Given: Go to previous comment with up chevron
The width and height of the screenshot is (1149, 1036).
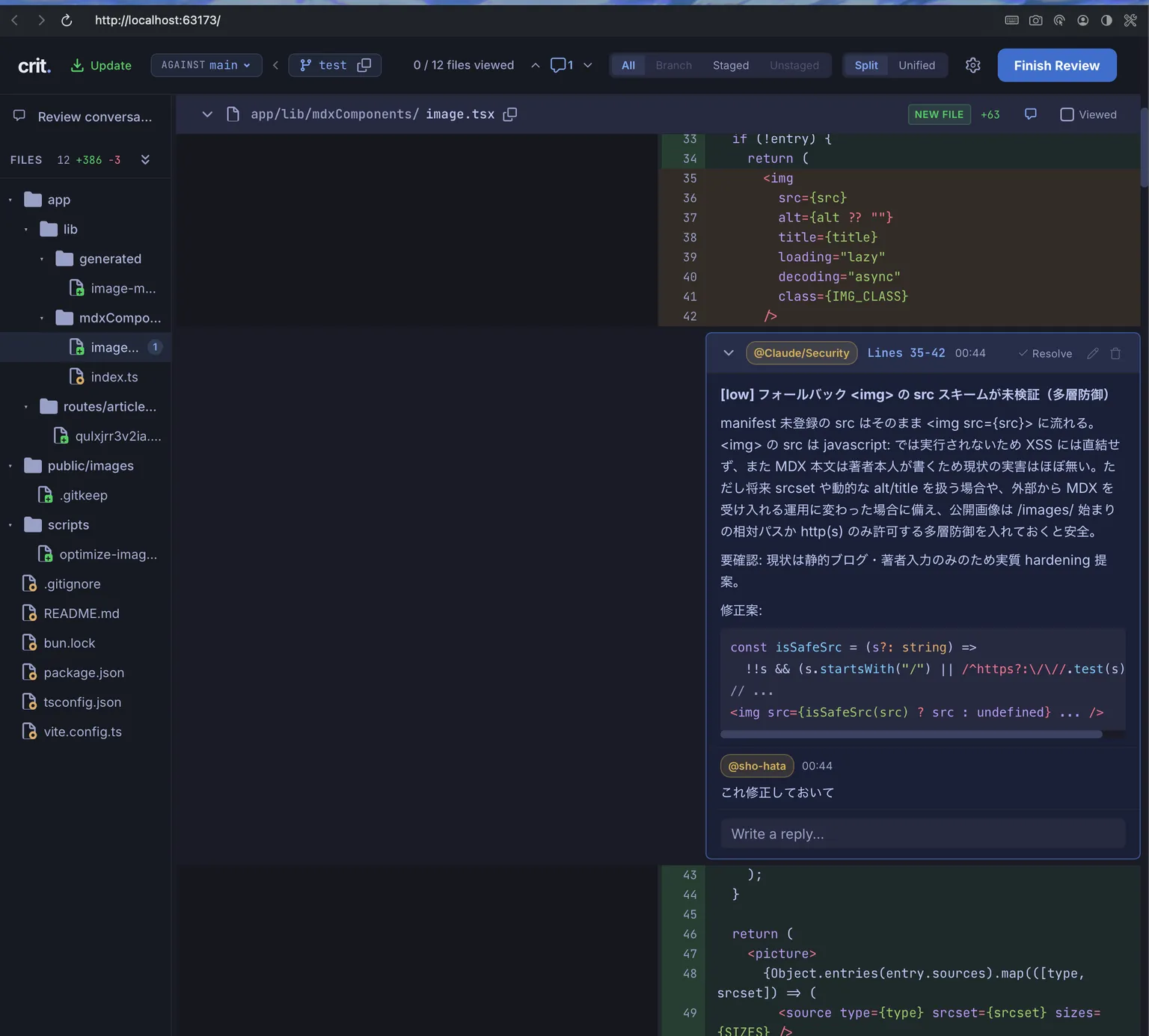Looking at the screenshot, I should pos(535,65).
